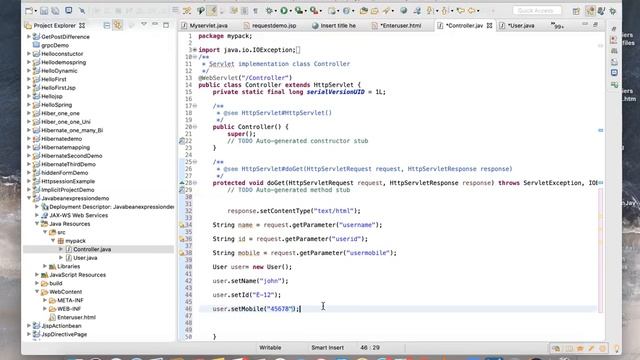
Task: Click the Previous Annotation arrow icon
Action: click(445, 11)
